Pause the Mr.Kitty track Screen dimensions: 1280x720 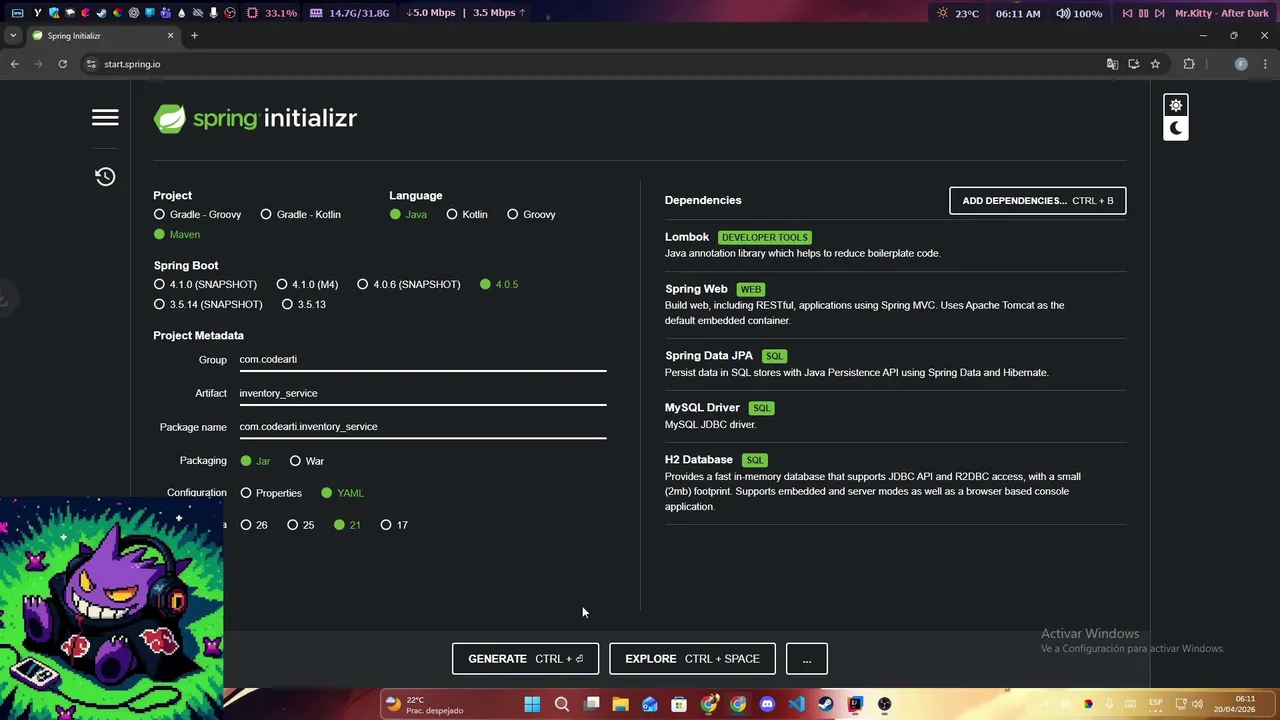(1143, 13)
